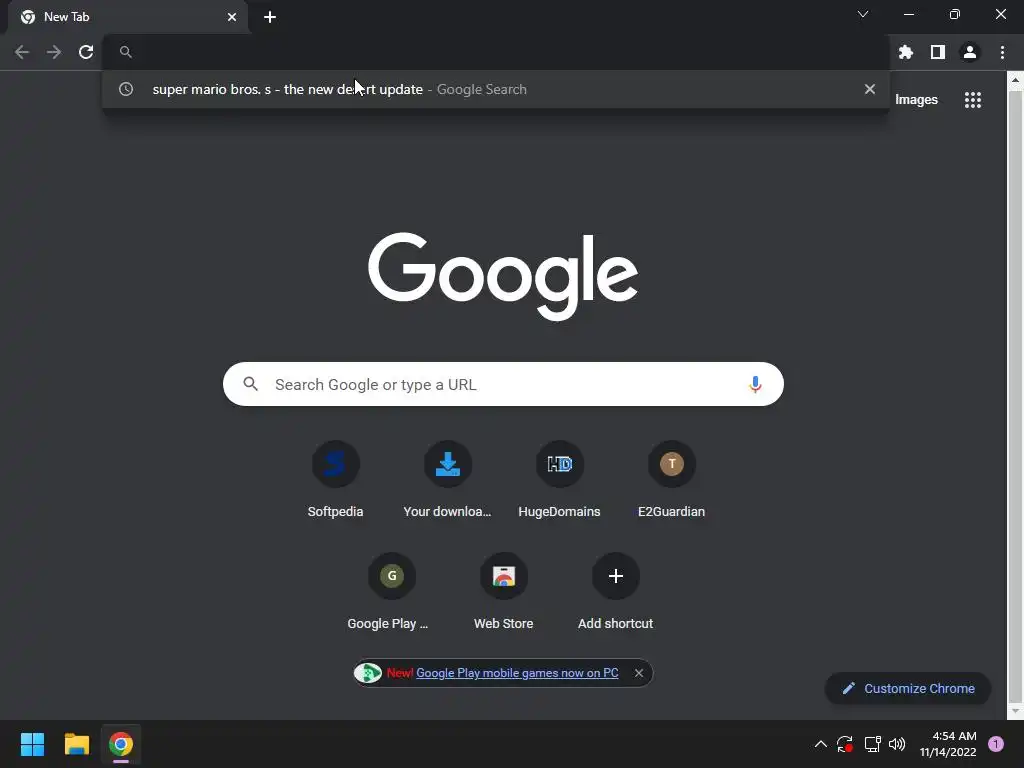The width and height of the screenshot is (1024, 768).
Task: Toggle the side panel icon
Action: point(938,52)
